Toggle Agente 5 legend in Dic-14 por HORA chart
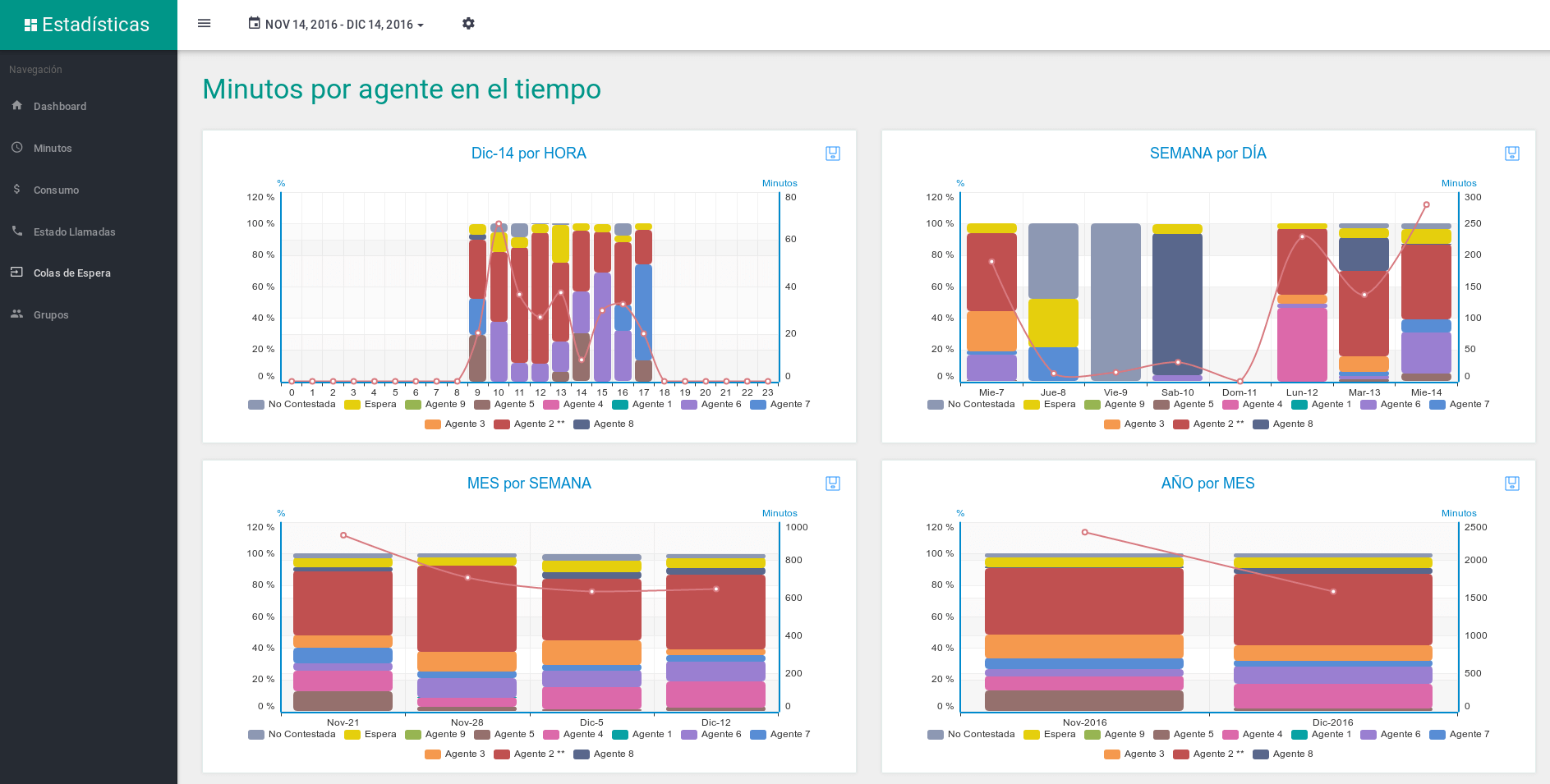 pos(504,404)
